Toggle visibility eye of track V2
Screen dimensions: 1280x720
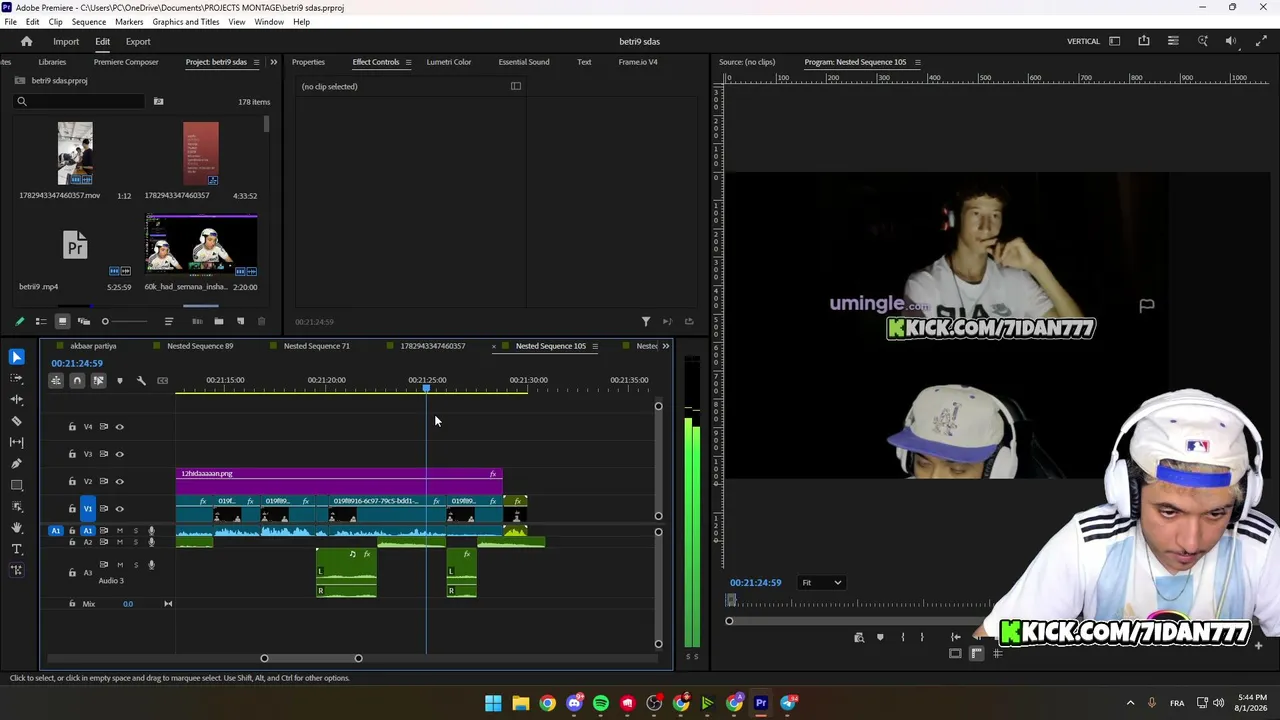[x=120, y=481]
